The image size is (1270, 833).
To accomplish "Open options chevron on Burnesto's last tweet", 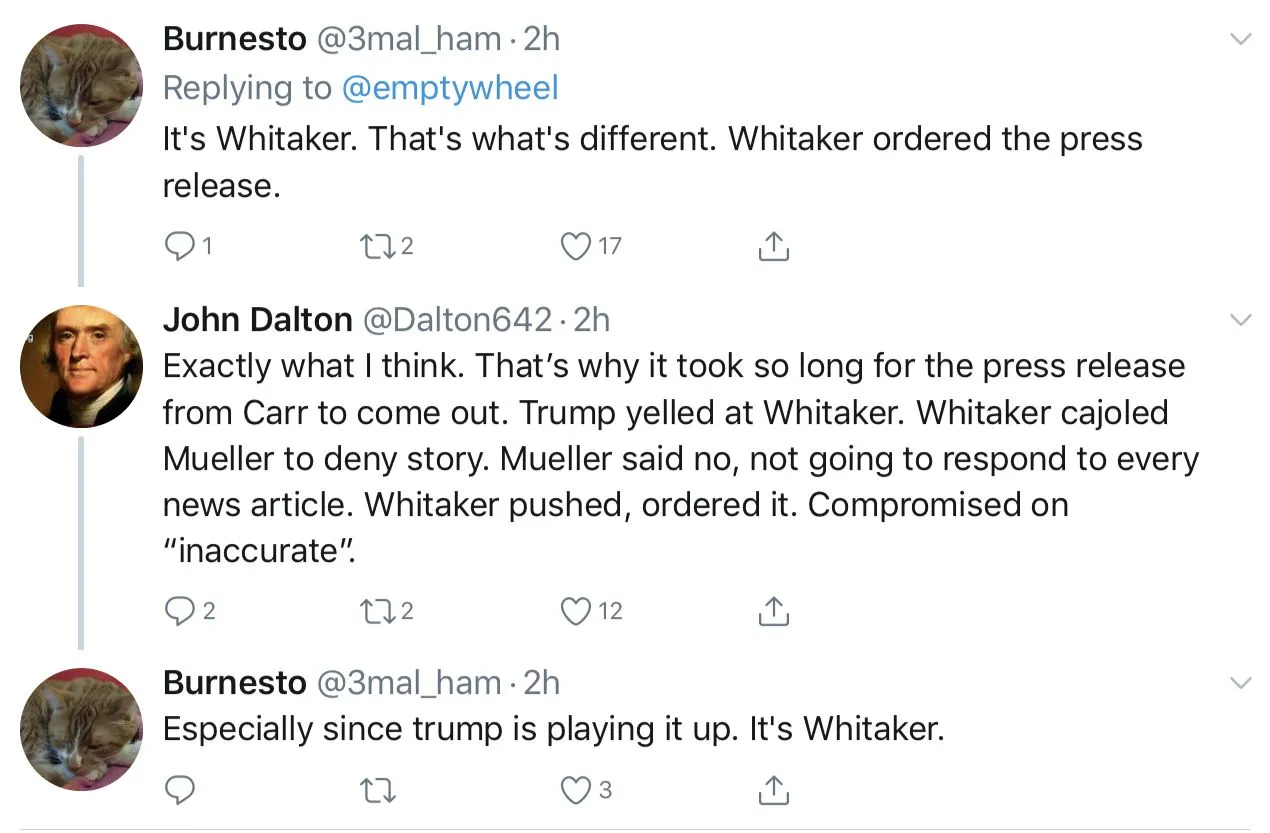I will (1240, 684).
